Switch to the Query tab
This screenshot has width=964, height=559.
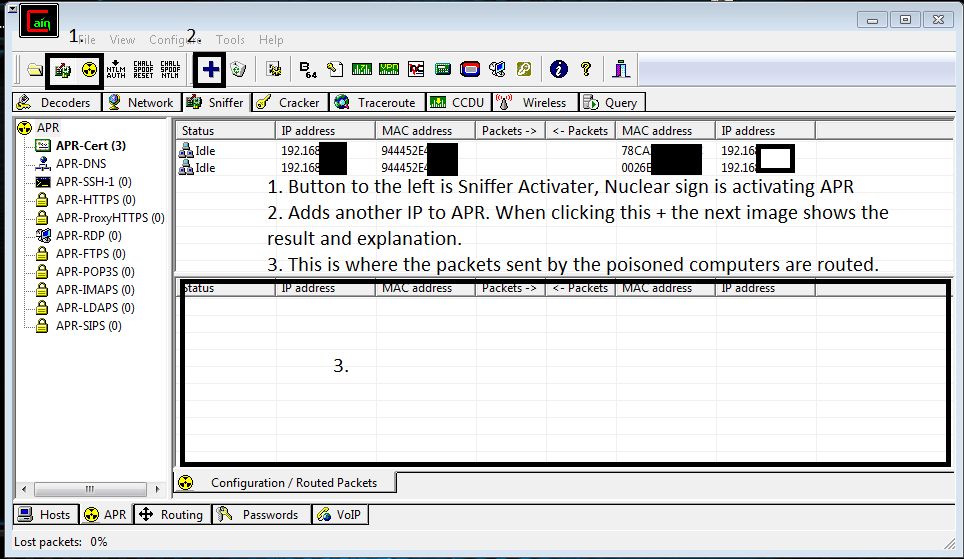tap(612, 103)
